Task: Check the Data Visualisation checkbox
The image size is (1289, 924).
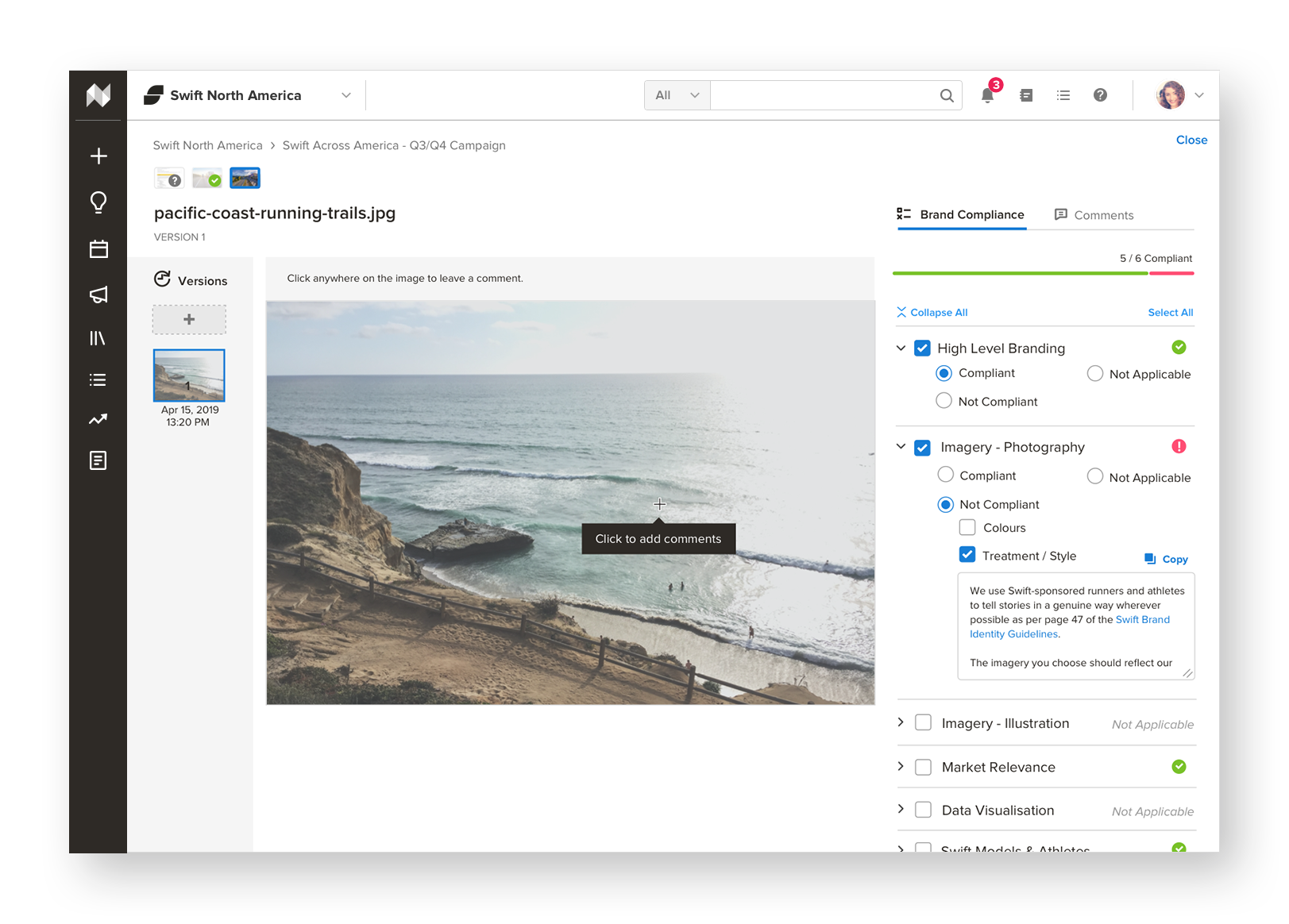Action: tap(923, 810)
